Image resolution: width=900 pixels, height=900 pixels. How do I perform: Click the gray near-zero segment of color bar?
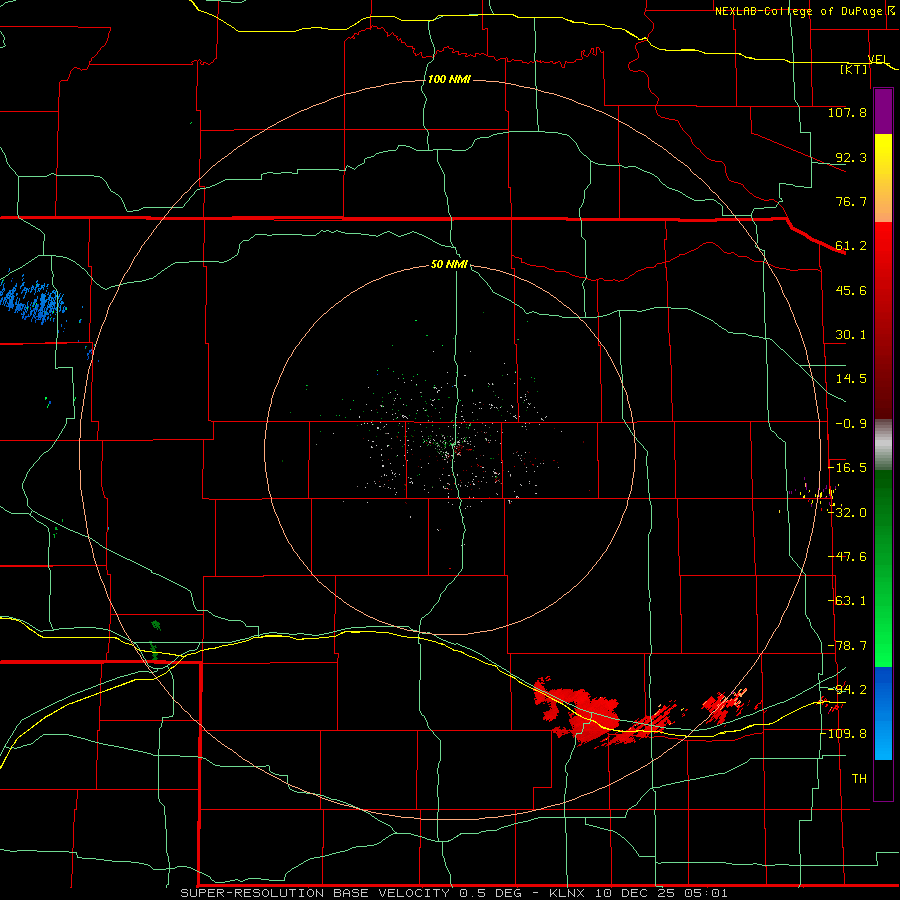point(883,445)
